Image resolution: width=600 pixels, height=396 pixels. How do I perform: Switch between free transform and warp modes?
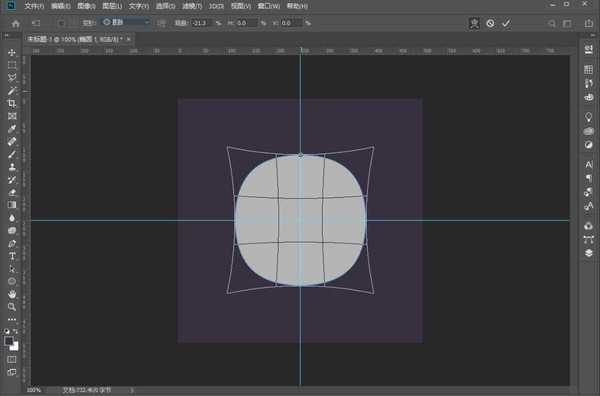tap(474, 23)
